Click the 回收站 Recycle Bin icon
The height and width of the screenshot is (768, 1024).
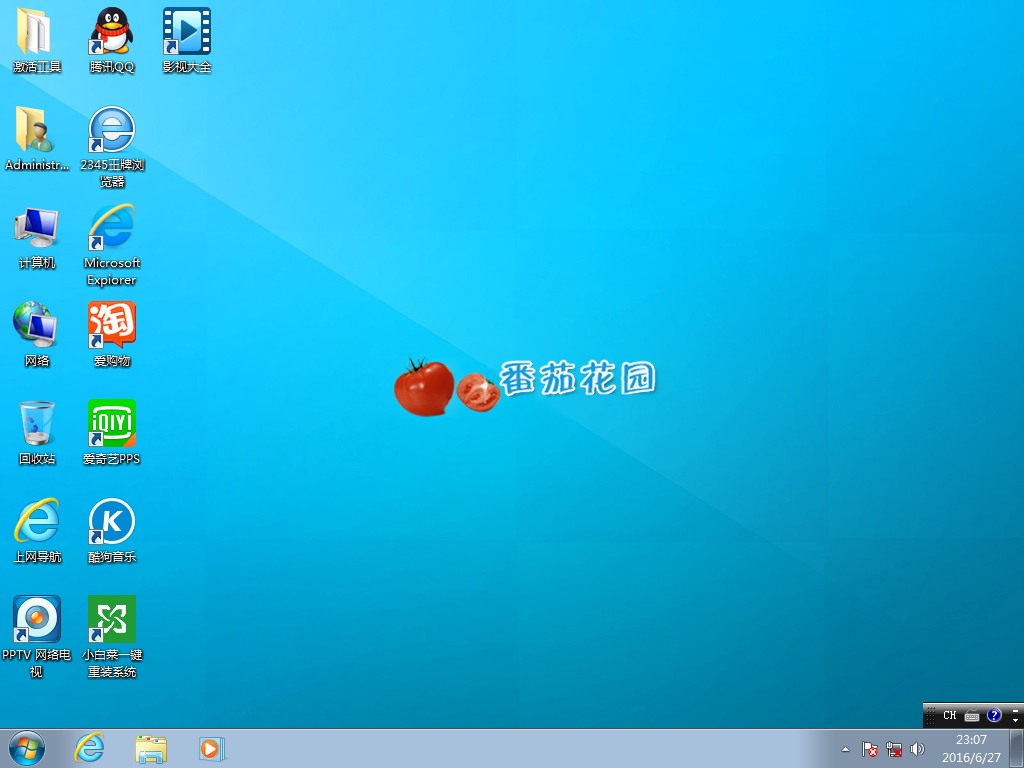coord(37,424)
